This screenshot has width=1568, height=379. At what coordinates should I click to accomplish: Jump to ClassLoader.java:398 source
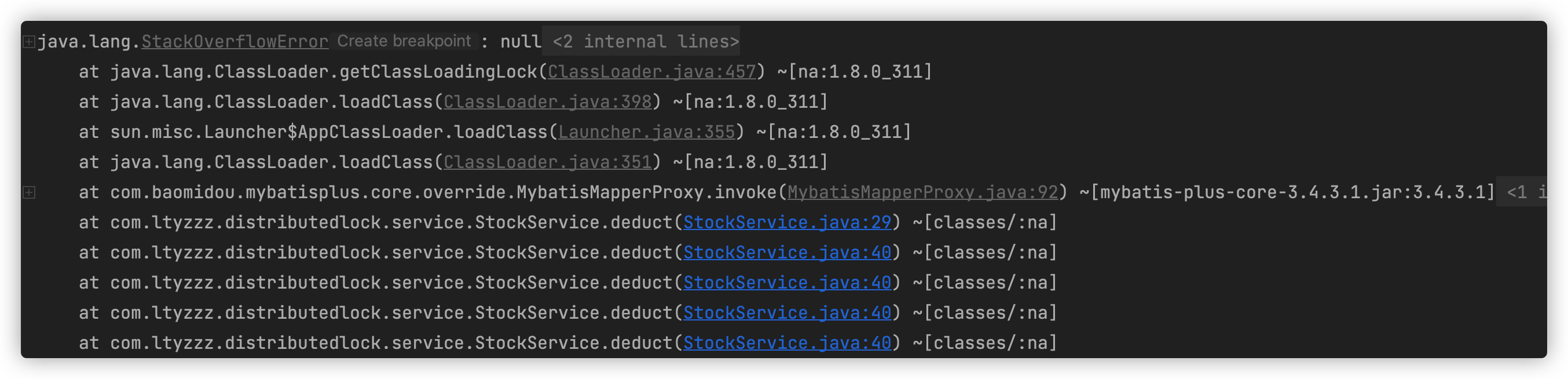(547, 102)
